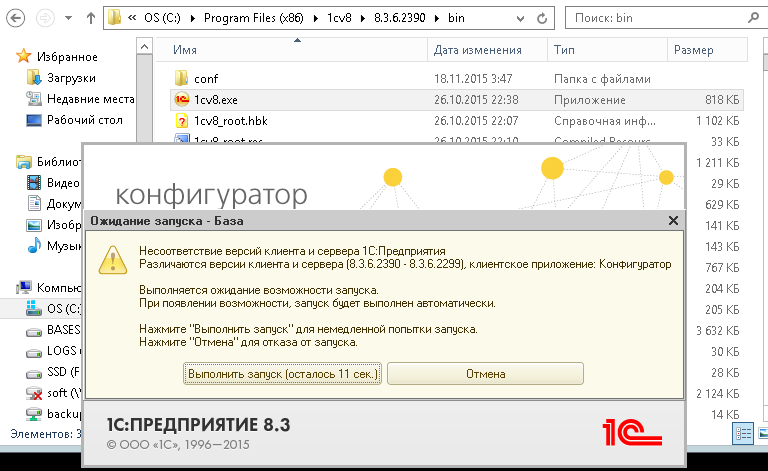Click the folder icon in the address bar
Screen dimensions: 768x471
coord(115,18)
